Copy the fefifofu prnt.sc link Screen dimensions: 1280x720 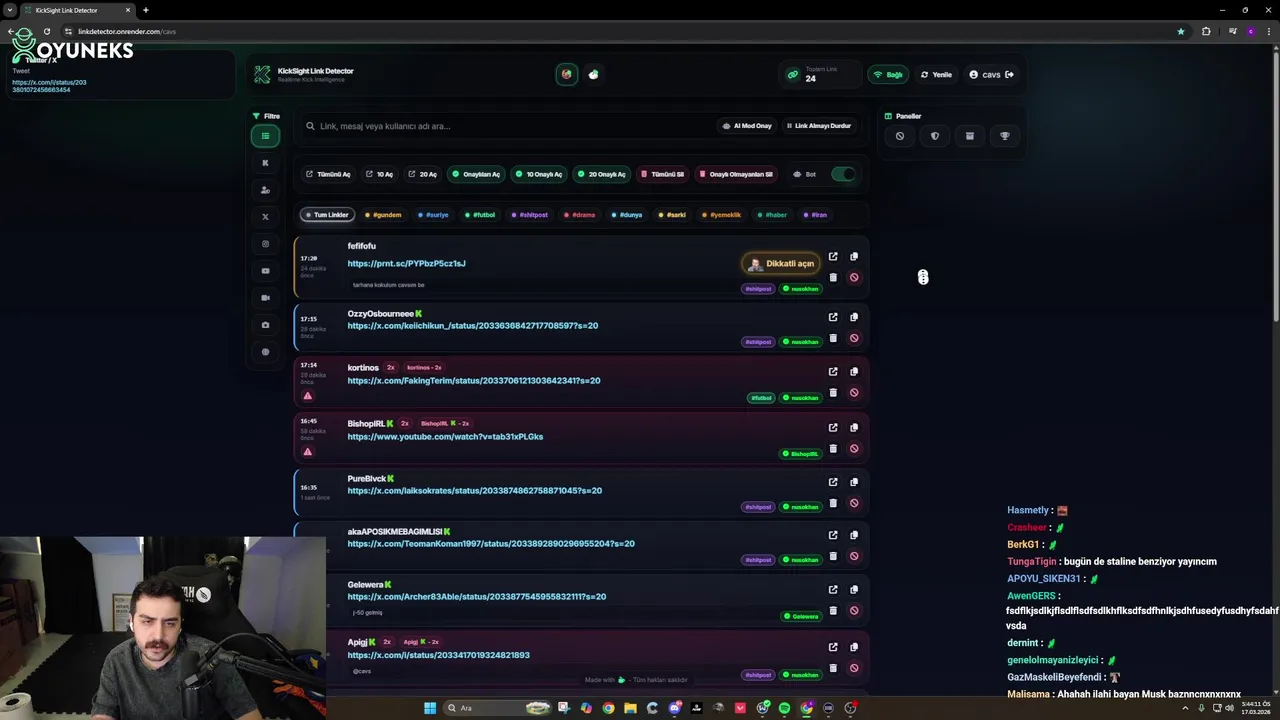click(x=854, y=257)
